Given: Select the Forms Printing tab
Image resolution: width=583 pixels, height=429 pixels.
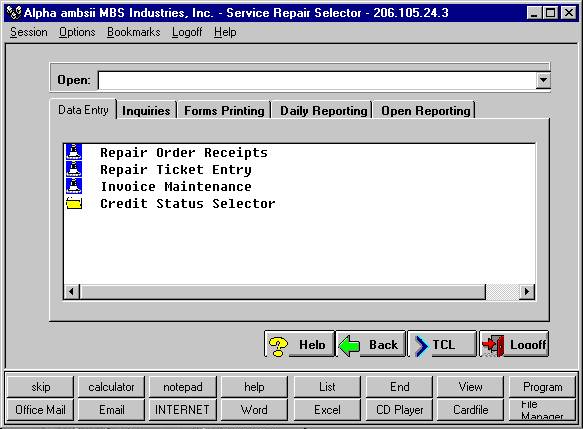Looking at the screenshot, I should (224, 110).
